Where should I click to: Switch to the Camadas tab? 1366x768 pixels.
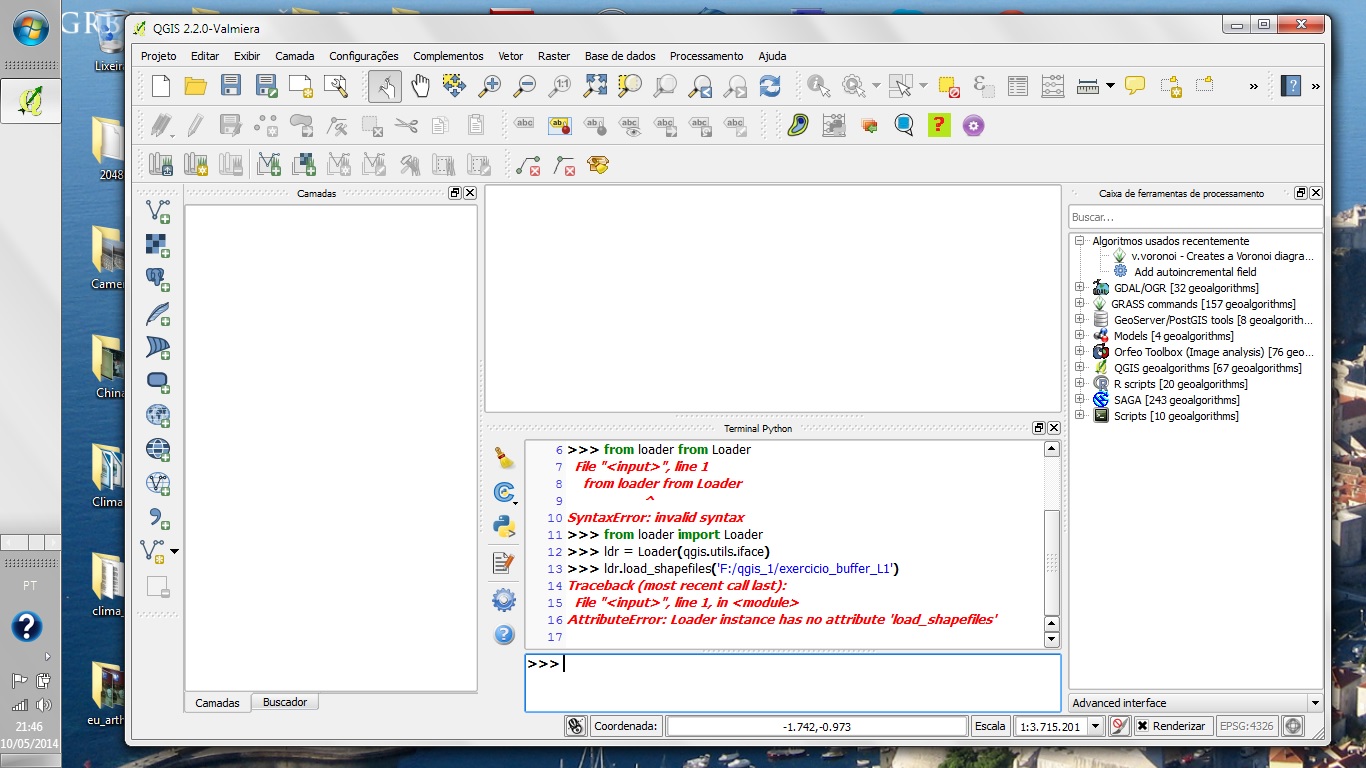click(218, 703)
